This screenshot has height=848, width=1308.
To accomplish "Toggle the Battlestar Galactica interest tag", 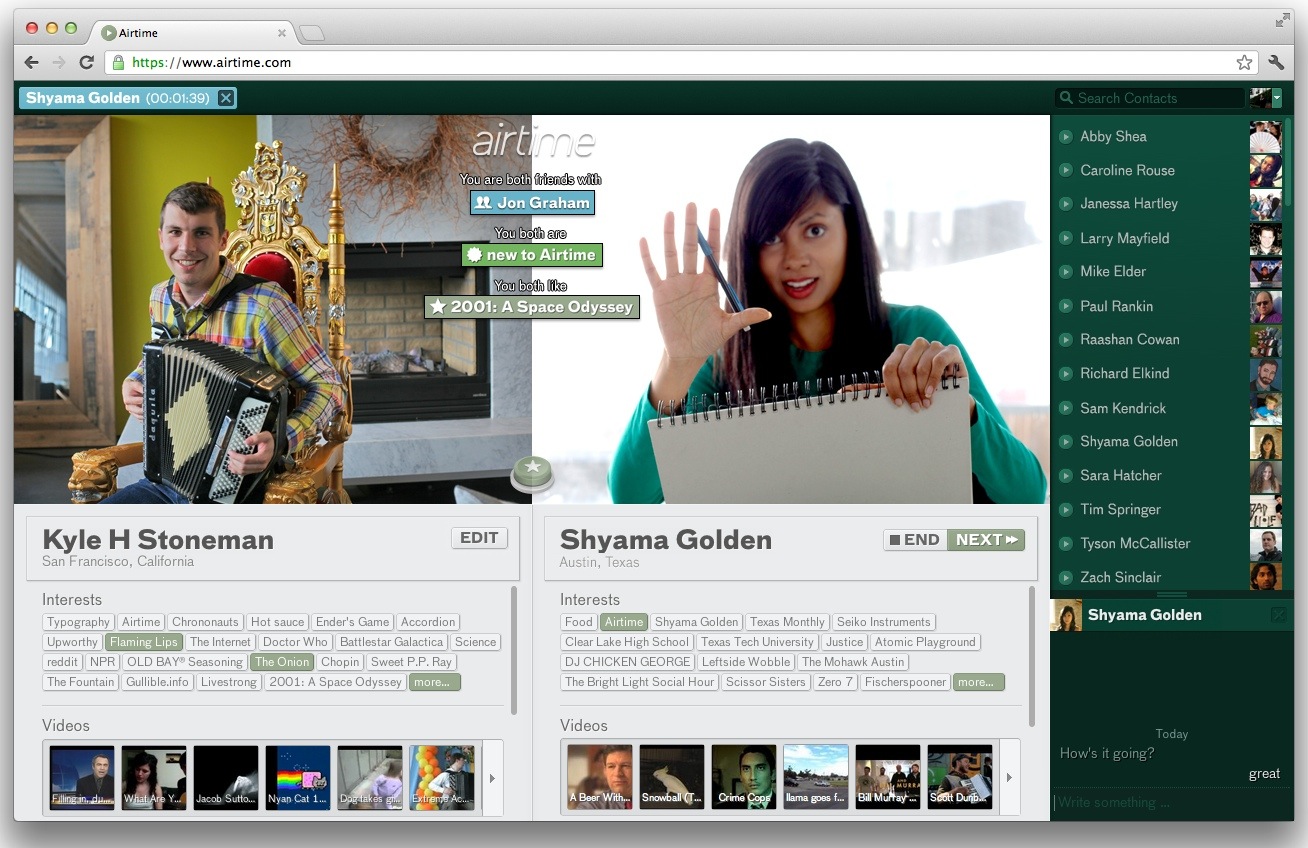I will (391, 642).
